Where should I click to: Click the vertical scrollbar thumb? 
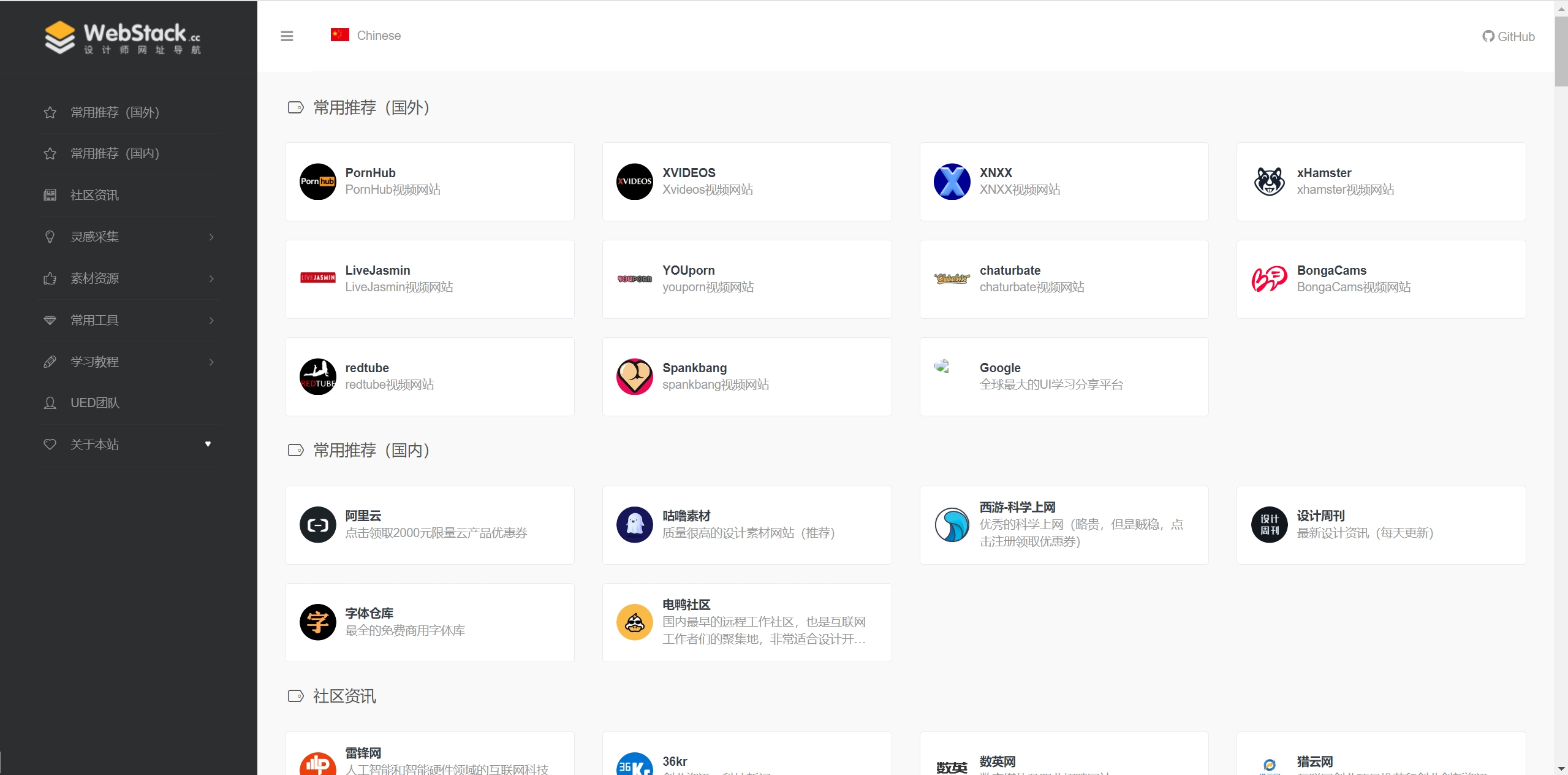[1561, 52]
